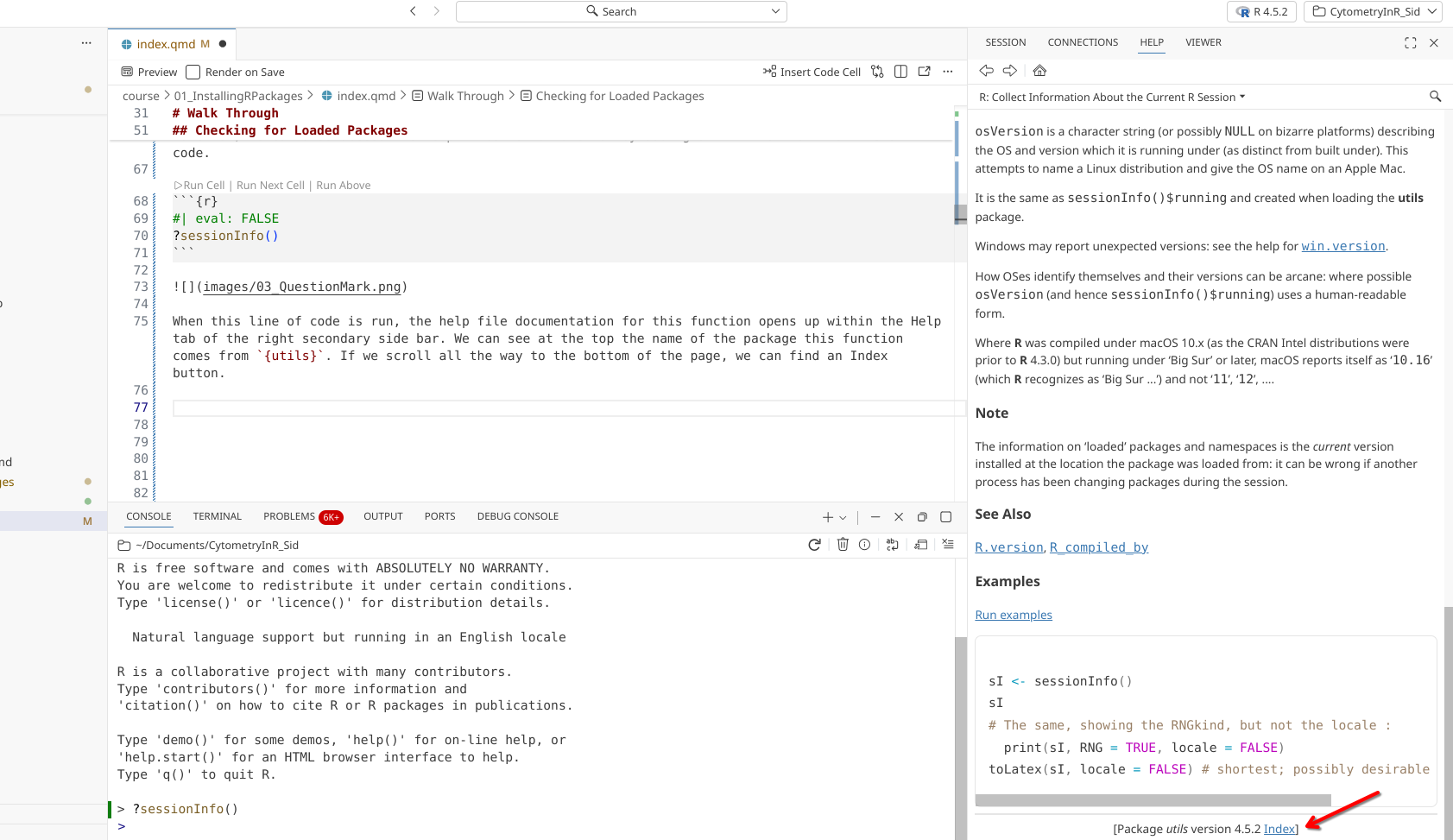Maximize the secondary side bar

pos(1411,43)
